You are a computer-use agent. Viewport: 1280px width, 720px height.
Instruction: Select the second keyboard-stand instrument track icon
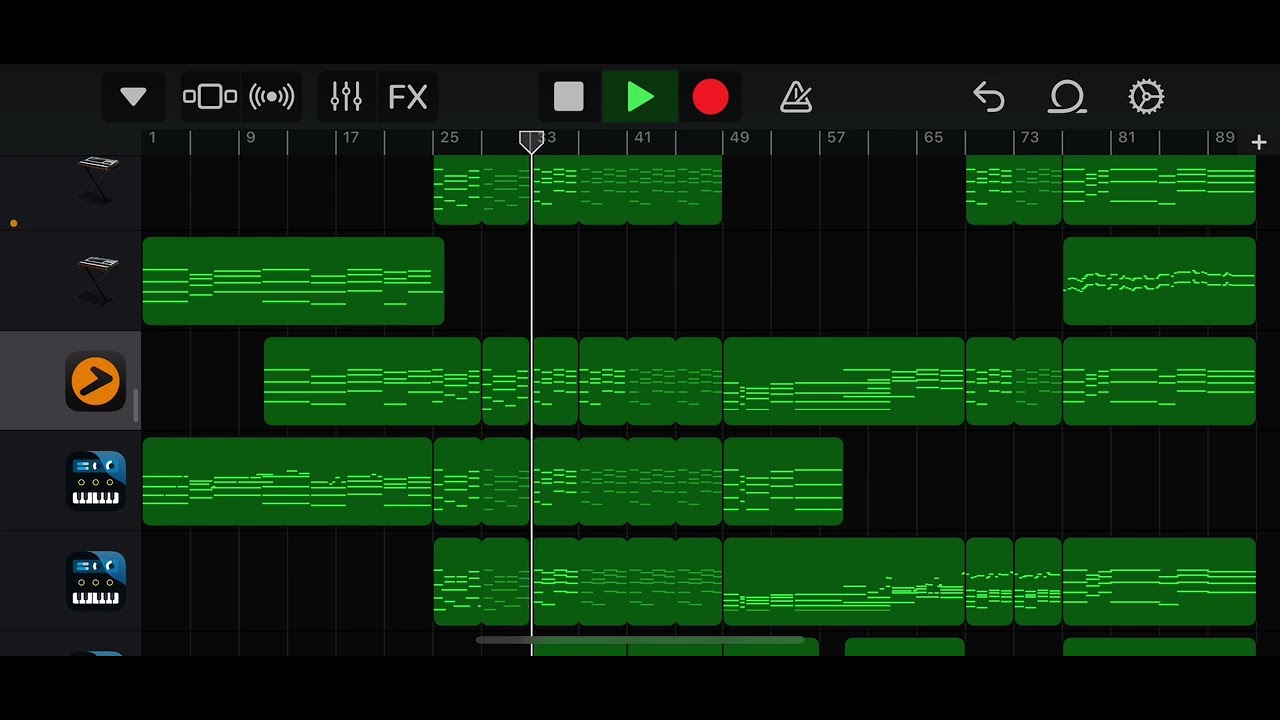97,281
